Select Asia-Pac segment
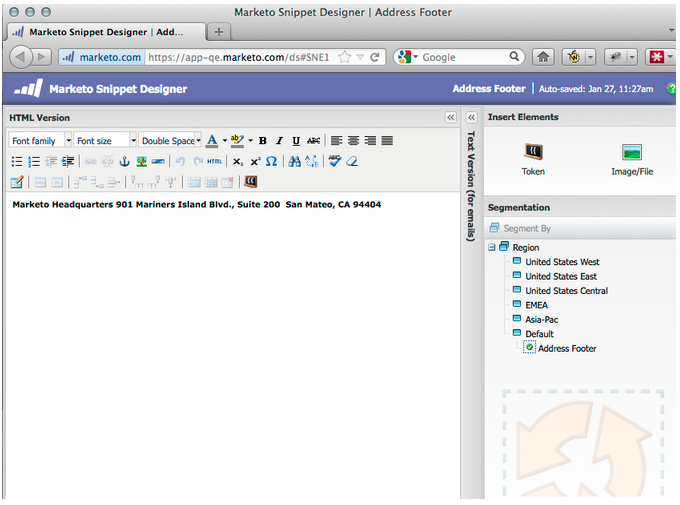Screen dimensions: 680x505 click(542, 319)
